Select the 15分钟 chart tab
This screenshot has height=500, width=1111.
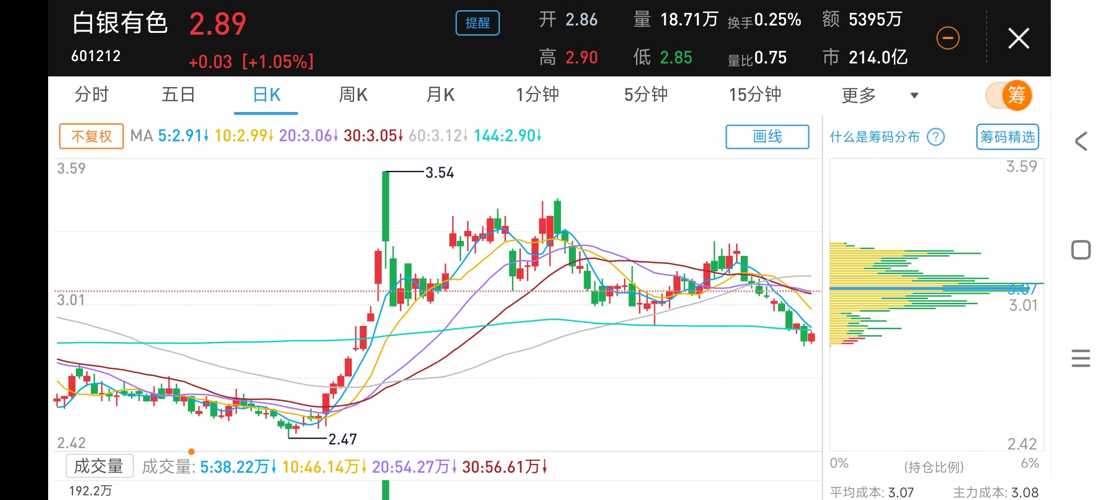755,95
